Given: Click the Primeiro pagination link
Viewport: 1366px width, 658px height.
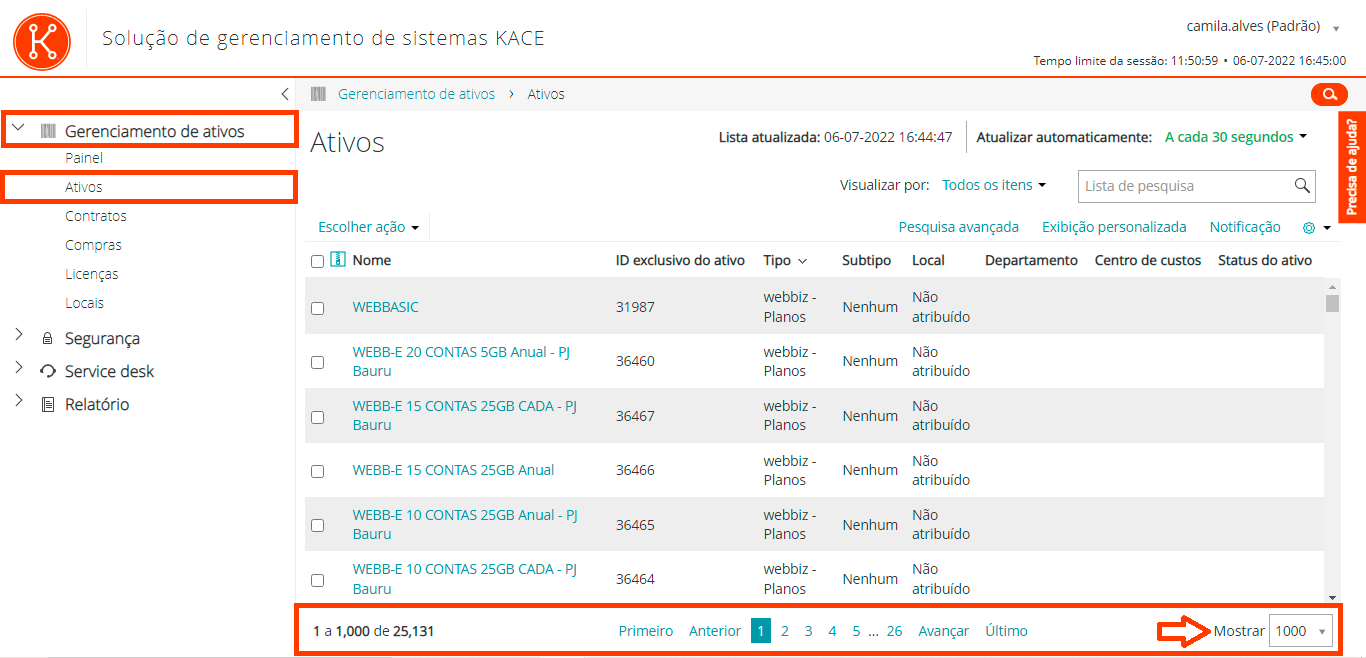Looking at the screenshot, I should [x=646, y=631].
